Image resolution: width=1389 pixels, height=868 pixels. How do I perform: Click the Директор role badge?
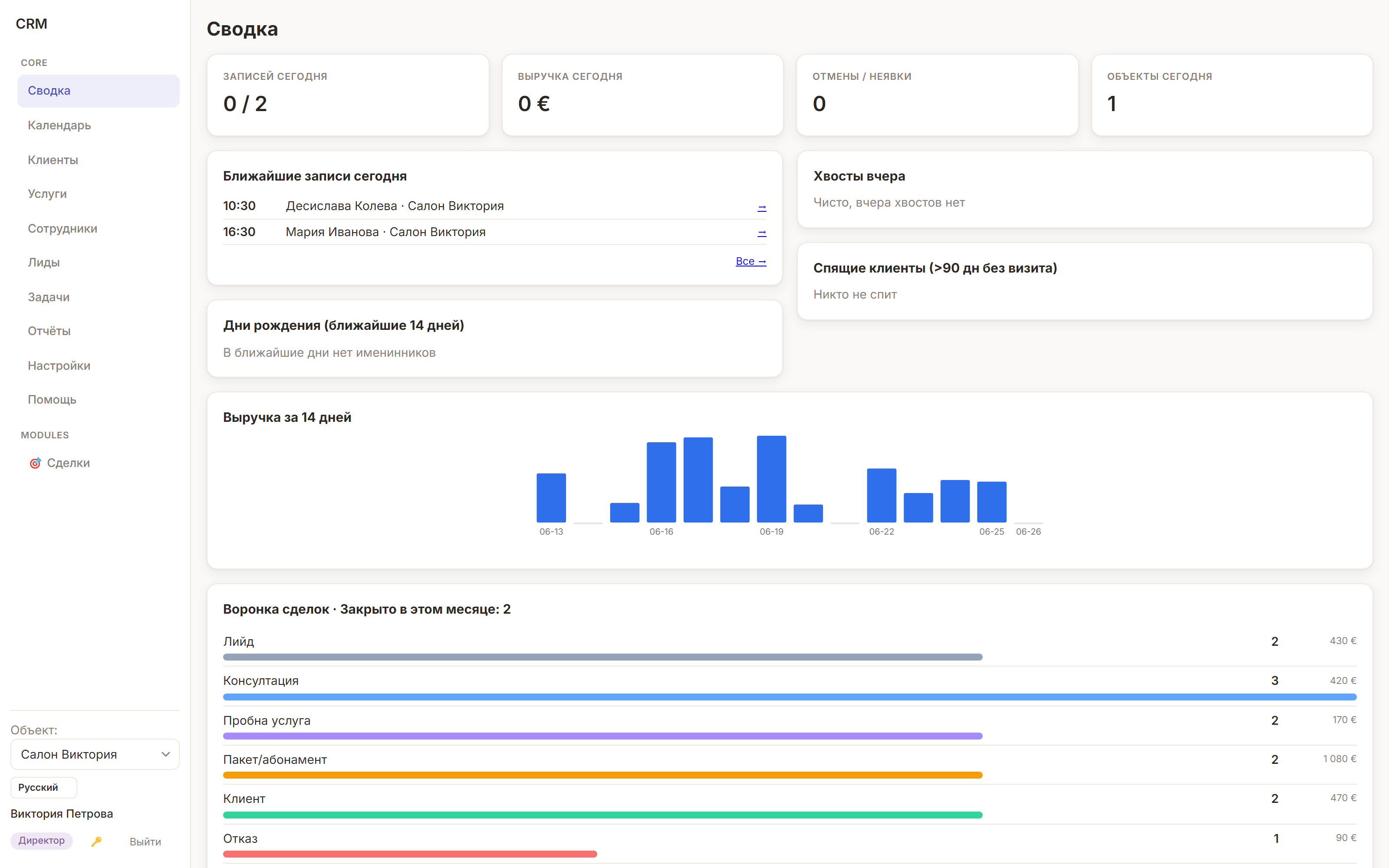(x=41, y=841)
